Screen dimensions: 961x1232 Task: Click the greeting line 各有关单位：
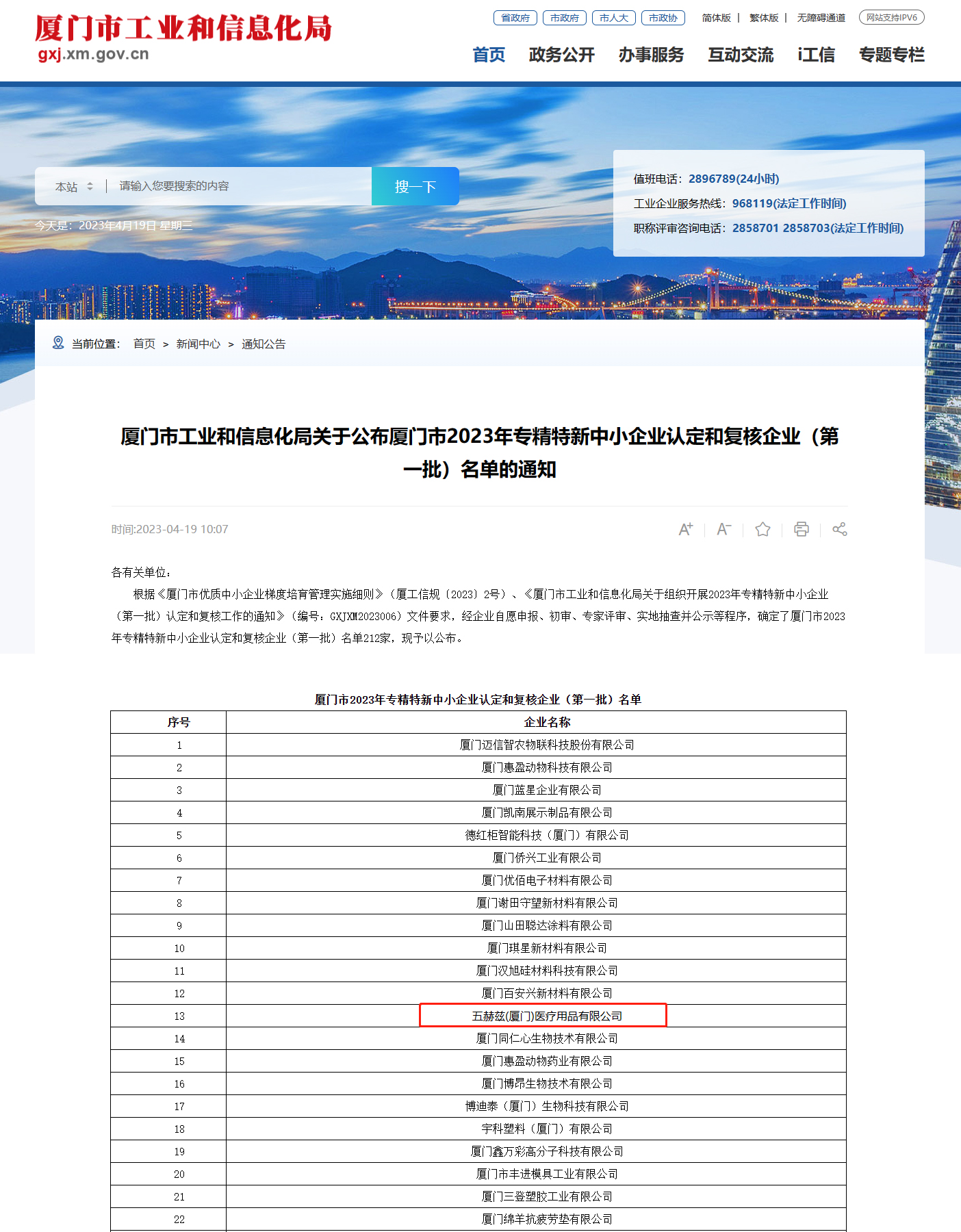[142, 572]
